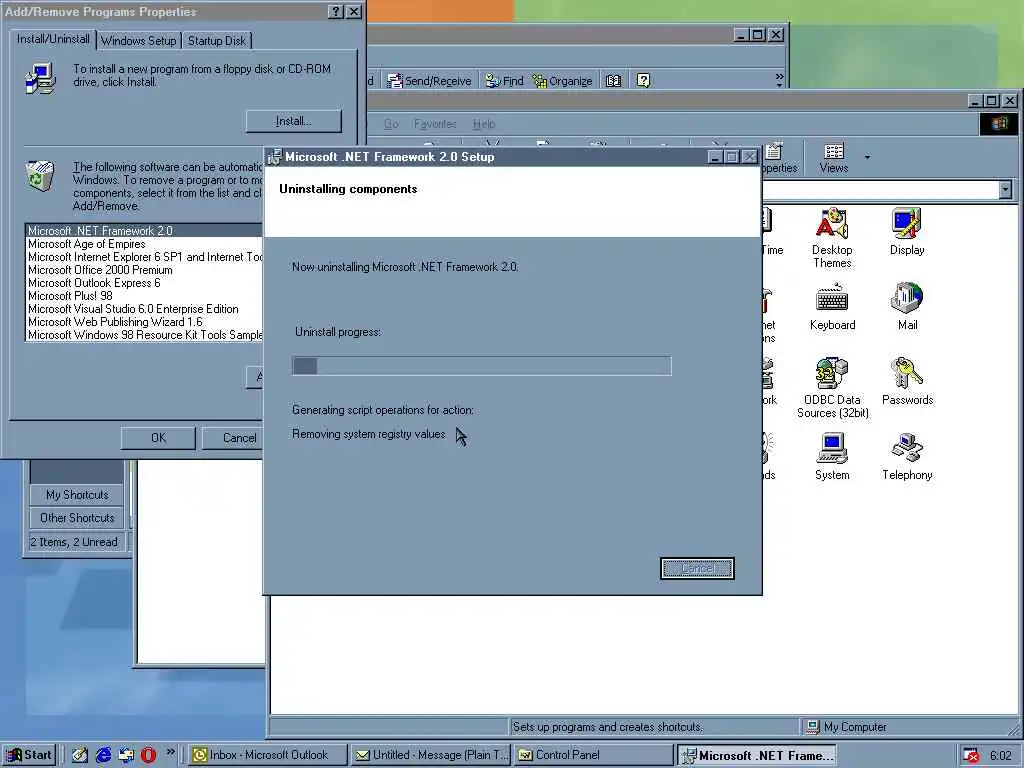
Task: Select Microsoft Web Publishing Wizard 1.6
Action: click(144, 322)
